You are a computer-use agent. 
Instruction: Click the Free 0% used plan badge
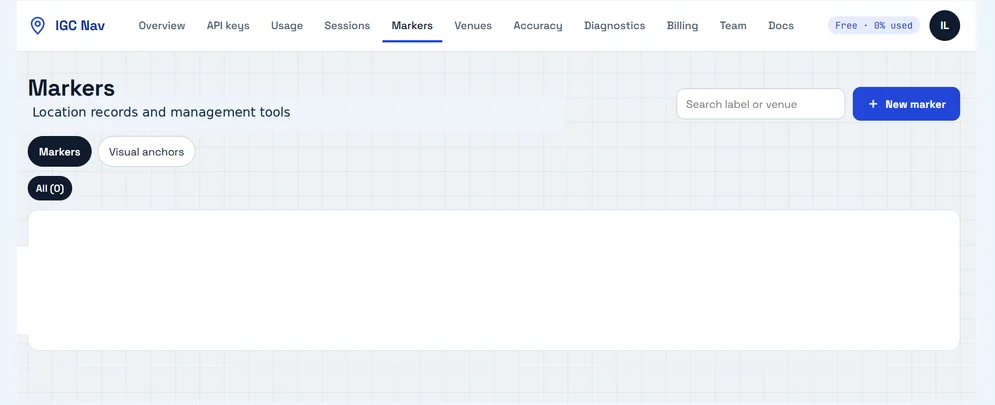pos(874,25)
